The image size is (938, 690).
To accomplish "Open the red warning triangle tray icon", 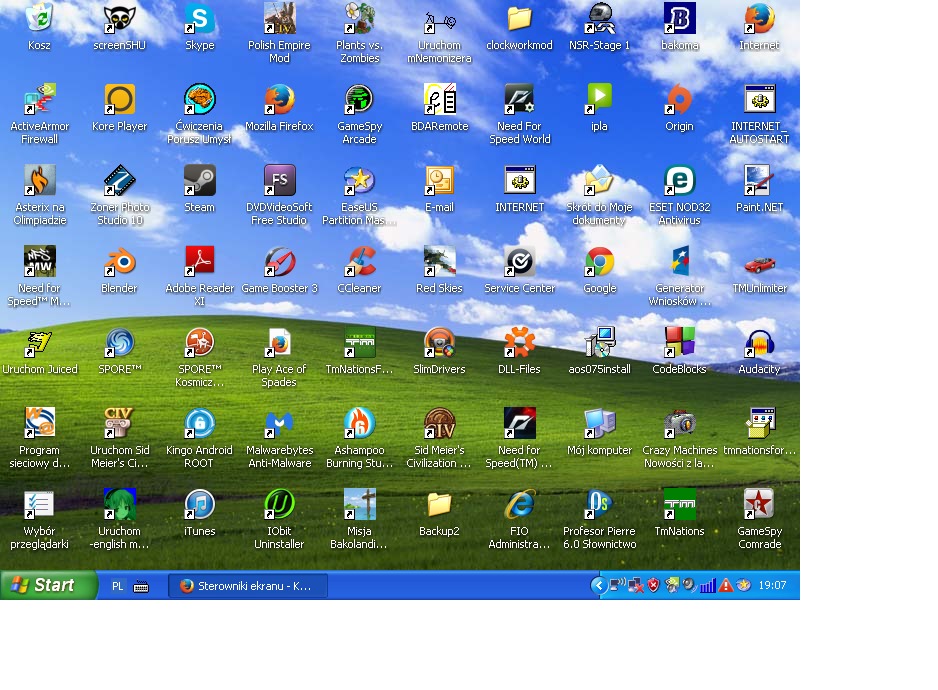I will [726, 585].
